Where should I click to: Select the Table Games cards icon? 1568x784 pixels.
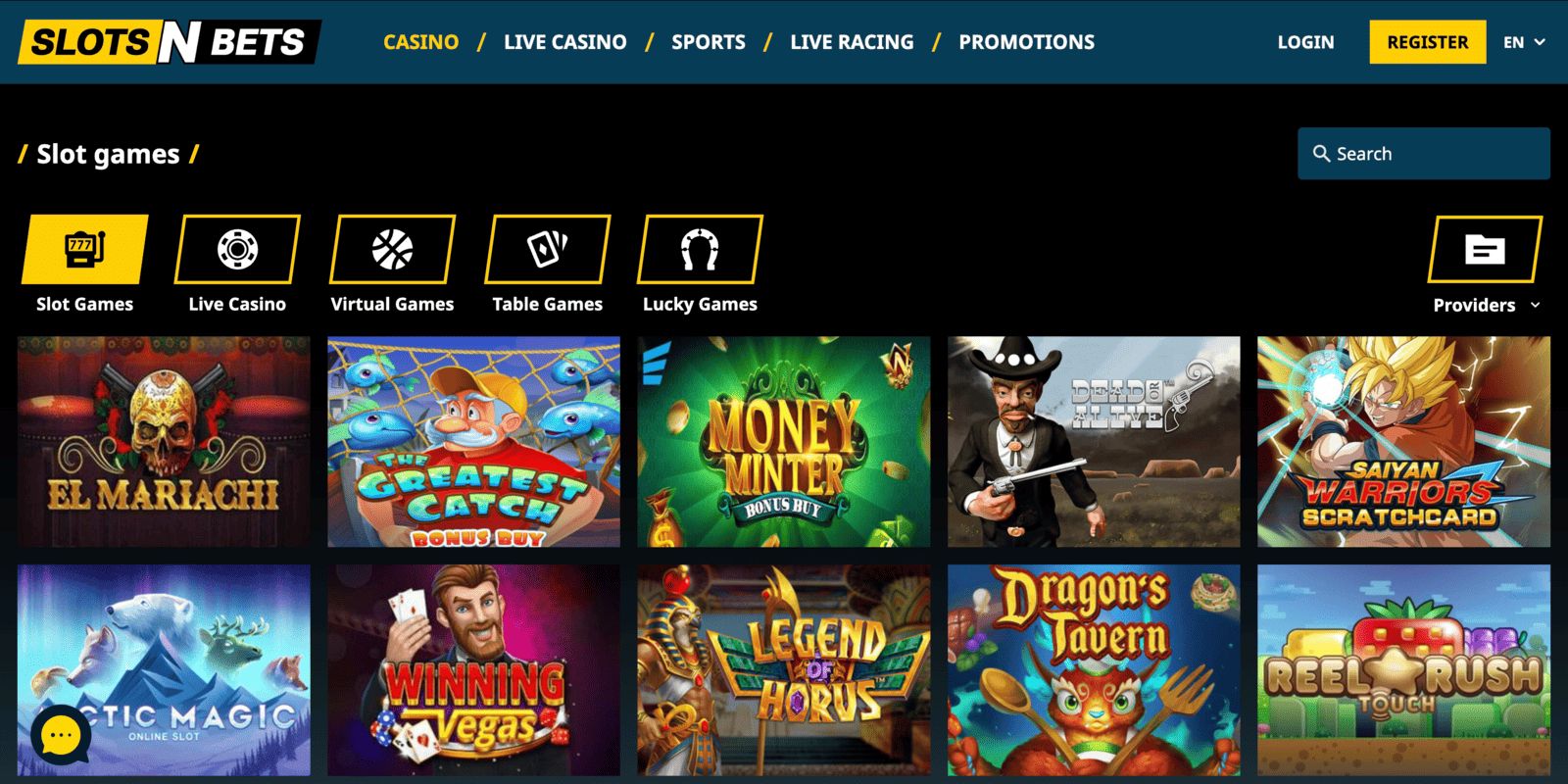click(548, 249)
